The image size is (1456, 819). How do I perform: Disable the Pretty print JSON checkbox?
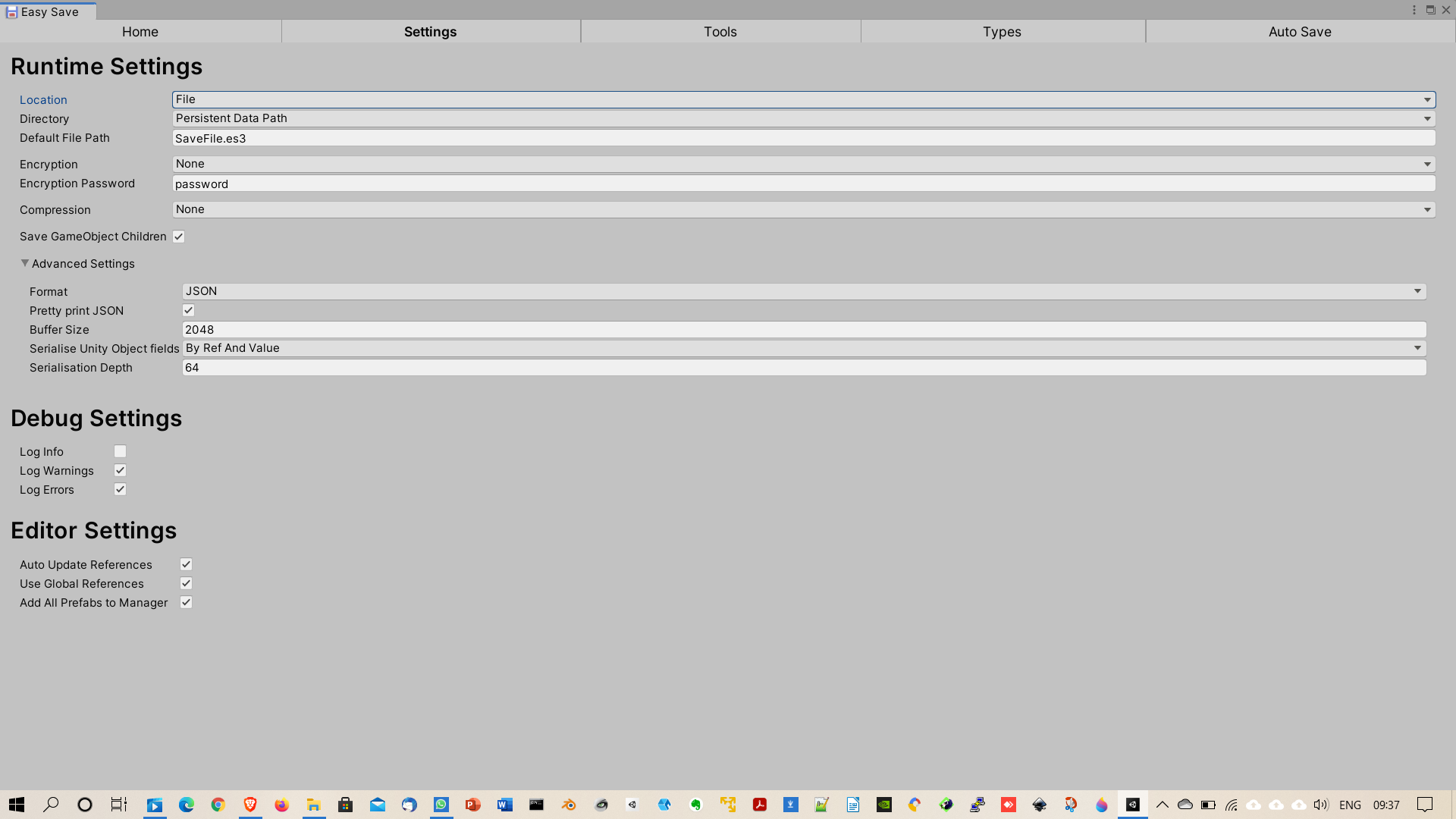point(189,310)
